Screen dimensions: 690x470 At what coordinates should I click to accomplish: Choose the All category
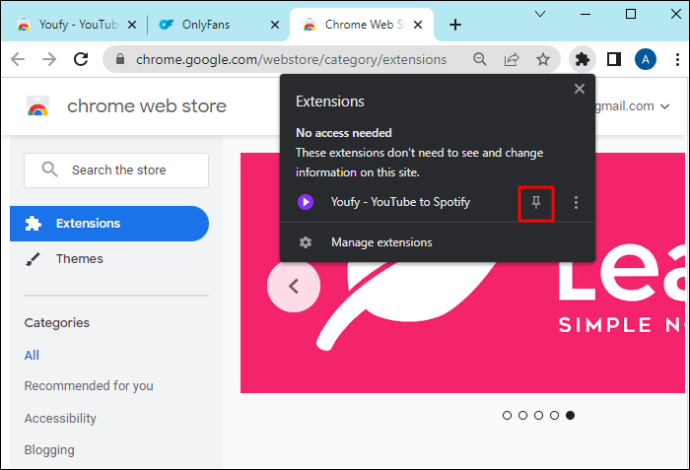(x=32, y=355)
